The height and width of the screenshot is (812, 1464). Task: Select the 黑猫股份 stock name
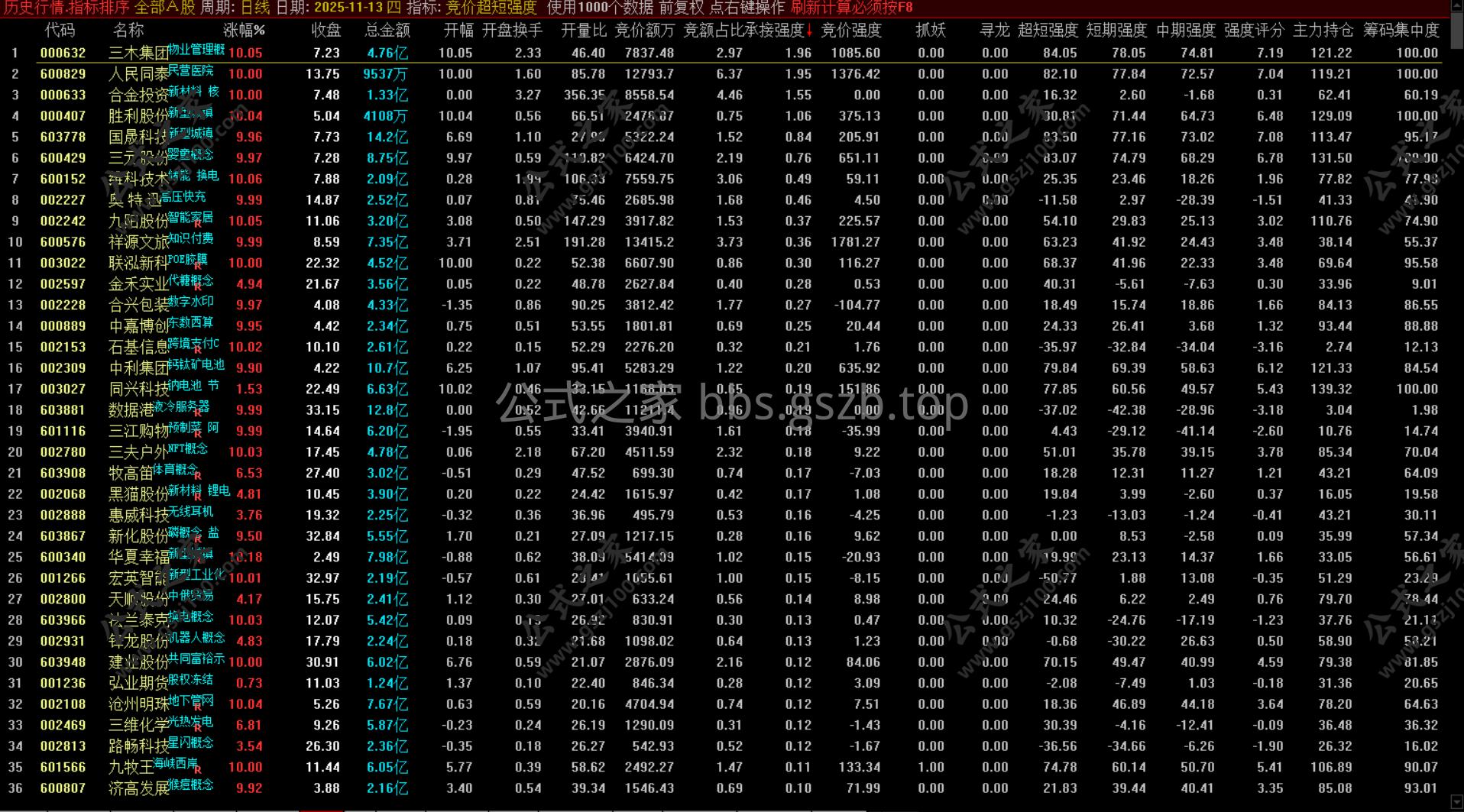(x=138, y=494)
